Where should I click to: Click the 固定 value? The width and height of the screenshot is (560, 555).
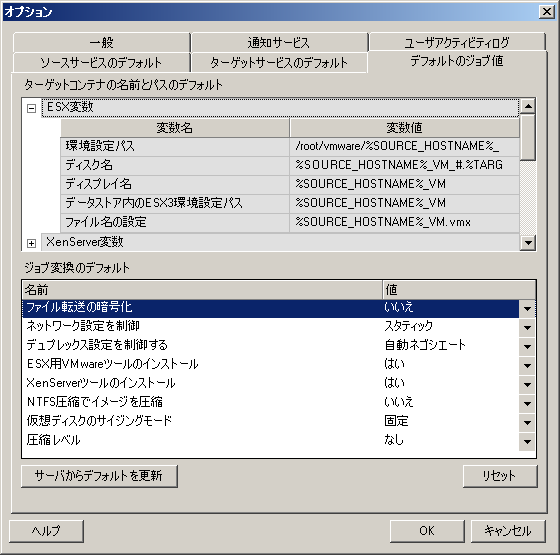coord(396,421)
